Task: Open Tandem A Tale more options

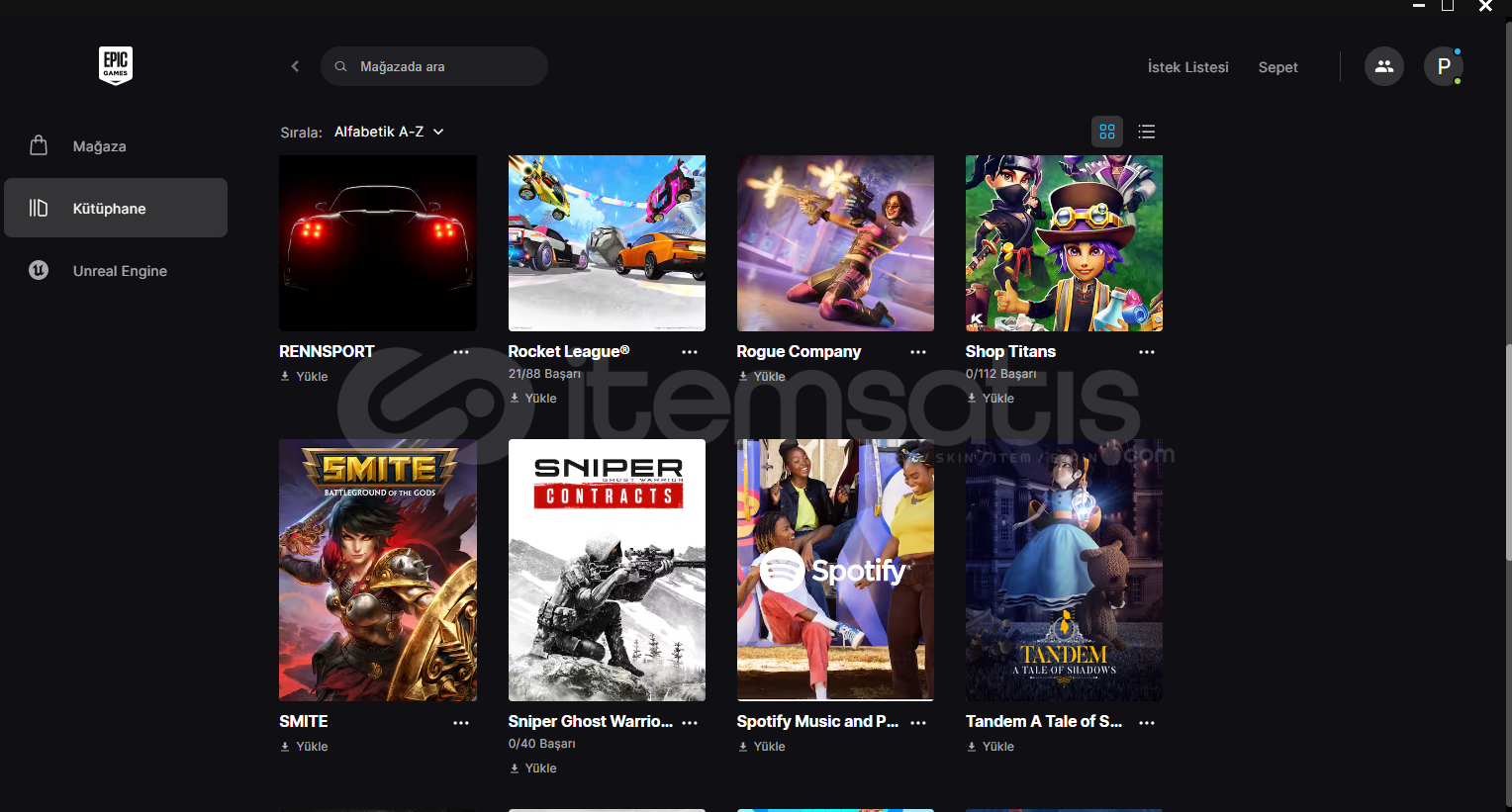Action: pos(1147,723)
